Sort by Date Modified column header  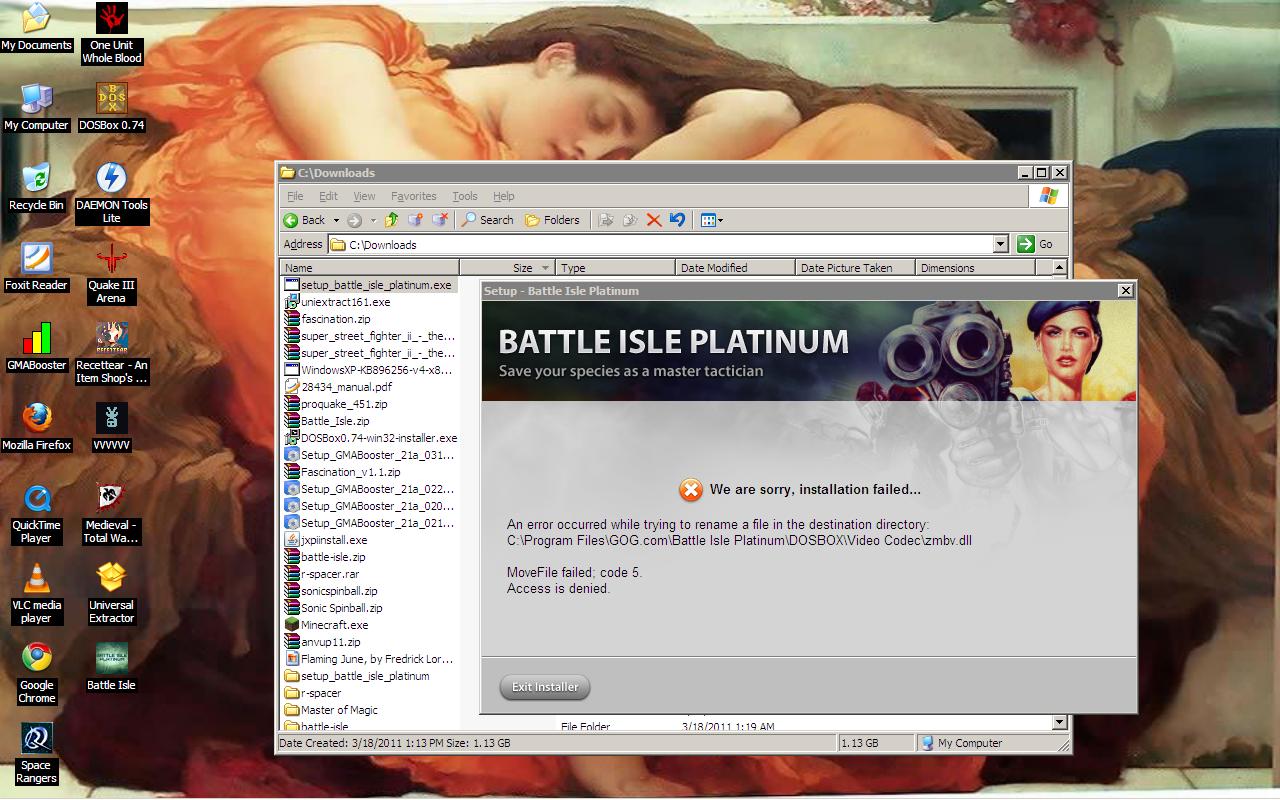(735, 268)
